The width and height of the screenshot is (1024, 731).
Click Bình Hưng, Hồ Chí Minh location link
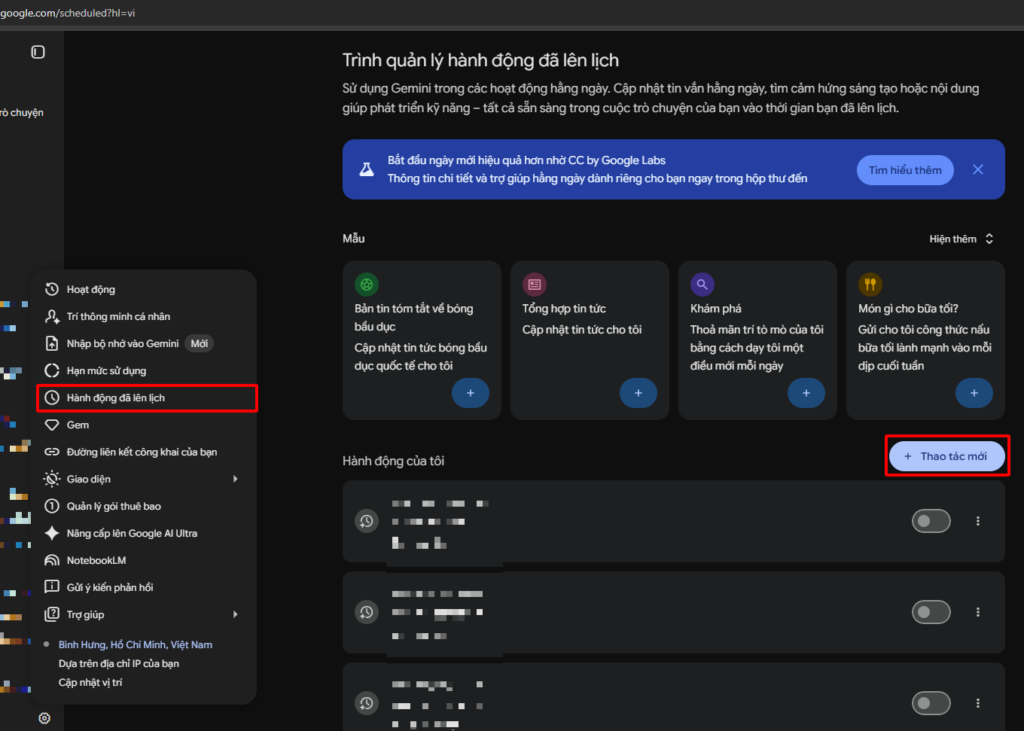(x=135, y=645)
